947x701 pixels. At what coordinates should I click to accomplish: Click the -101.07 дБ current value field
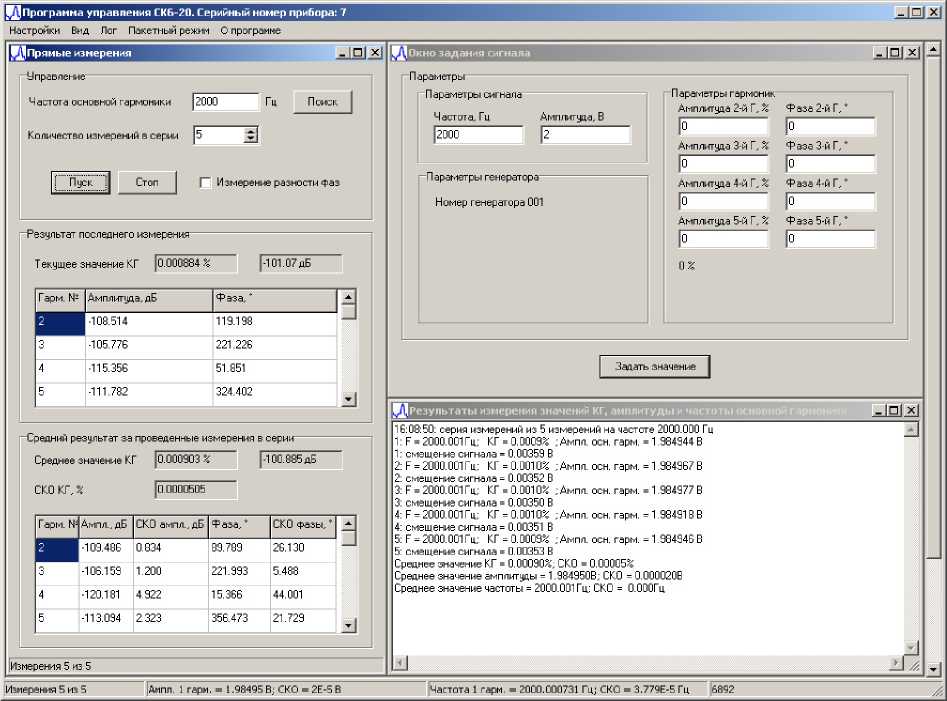(301, 264)
